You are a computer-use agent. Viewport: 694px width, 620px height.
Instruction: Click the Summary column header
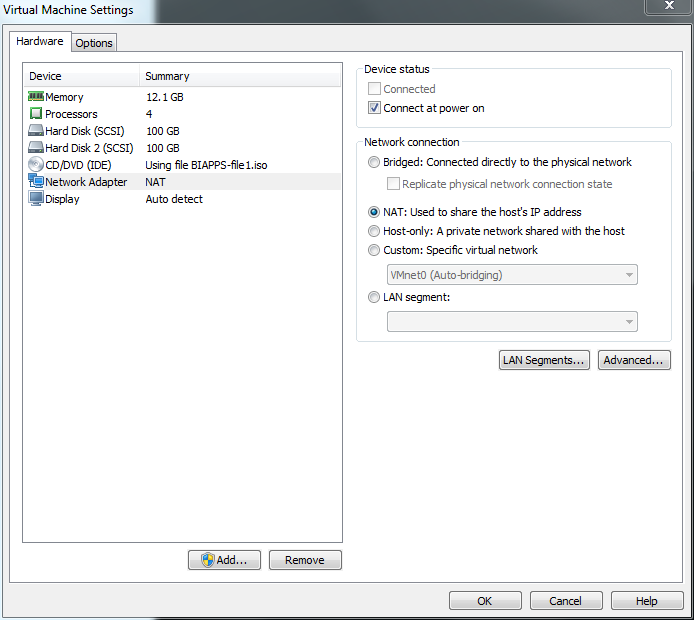pos(240,76)
